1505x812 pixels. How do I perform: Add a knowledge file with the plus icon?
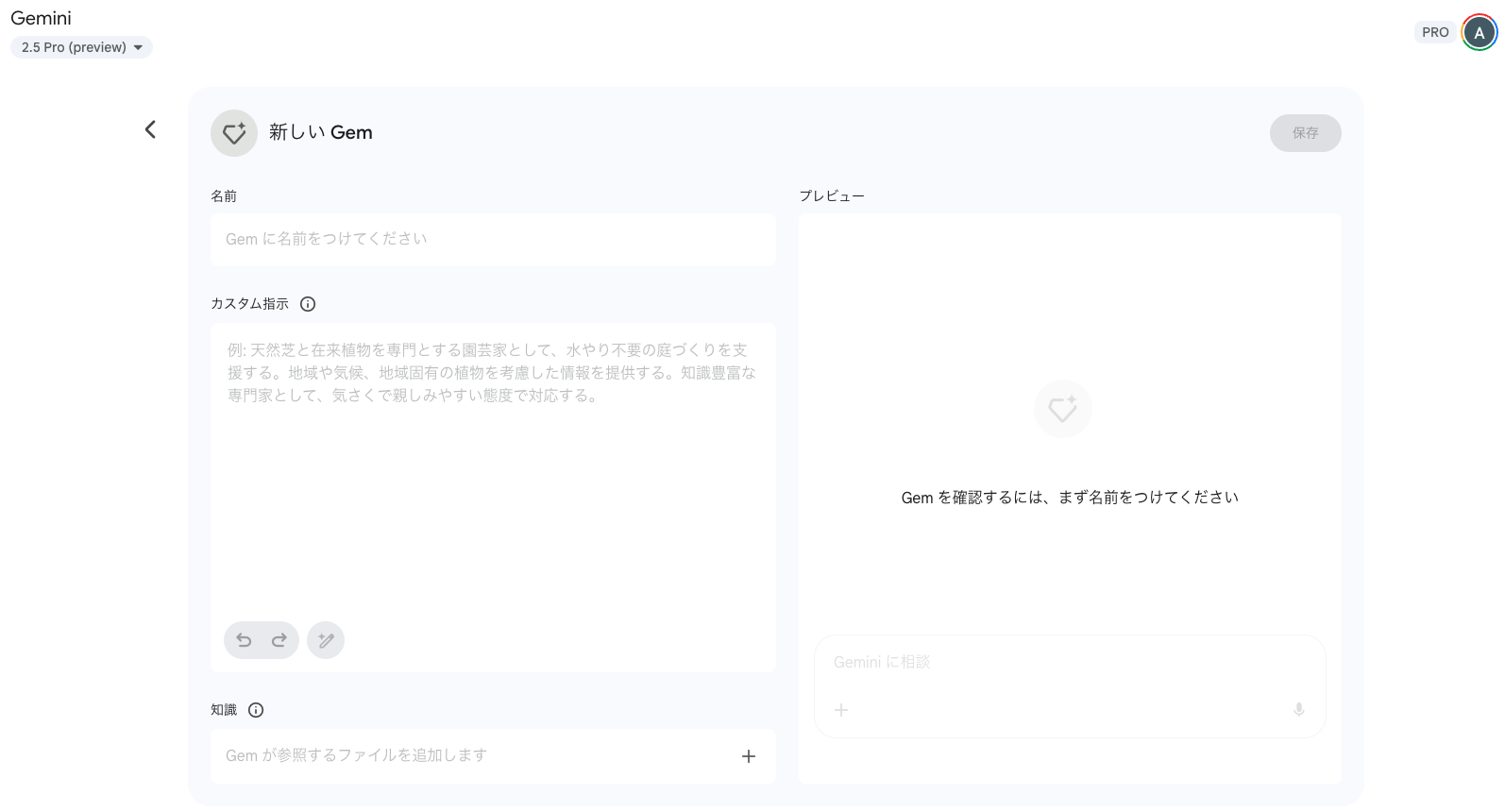tap(749, 756)
